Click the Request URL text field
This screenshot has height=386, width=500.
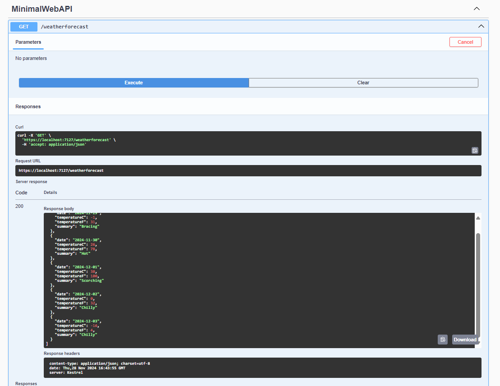tap(248, 170)
